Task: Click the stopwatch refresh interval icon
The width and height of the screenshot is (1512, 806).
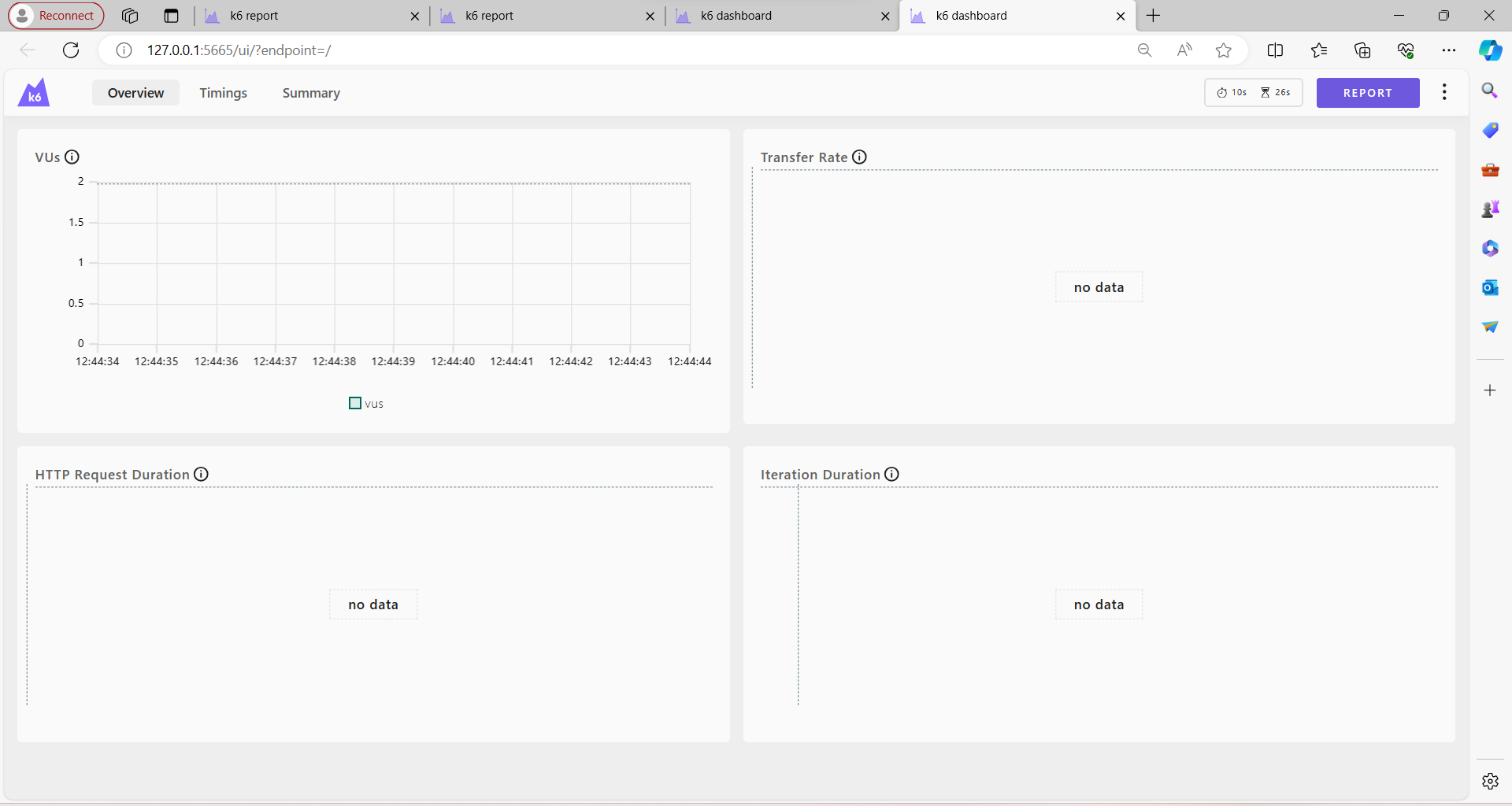Action: click(x=1222, y=92)
